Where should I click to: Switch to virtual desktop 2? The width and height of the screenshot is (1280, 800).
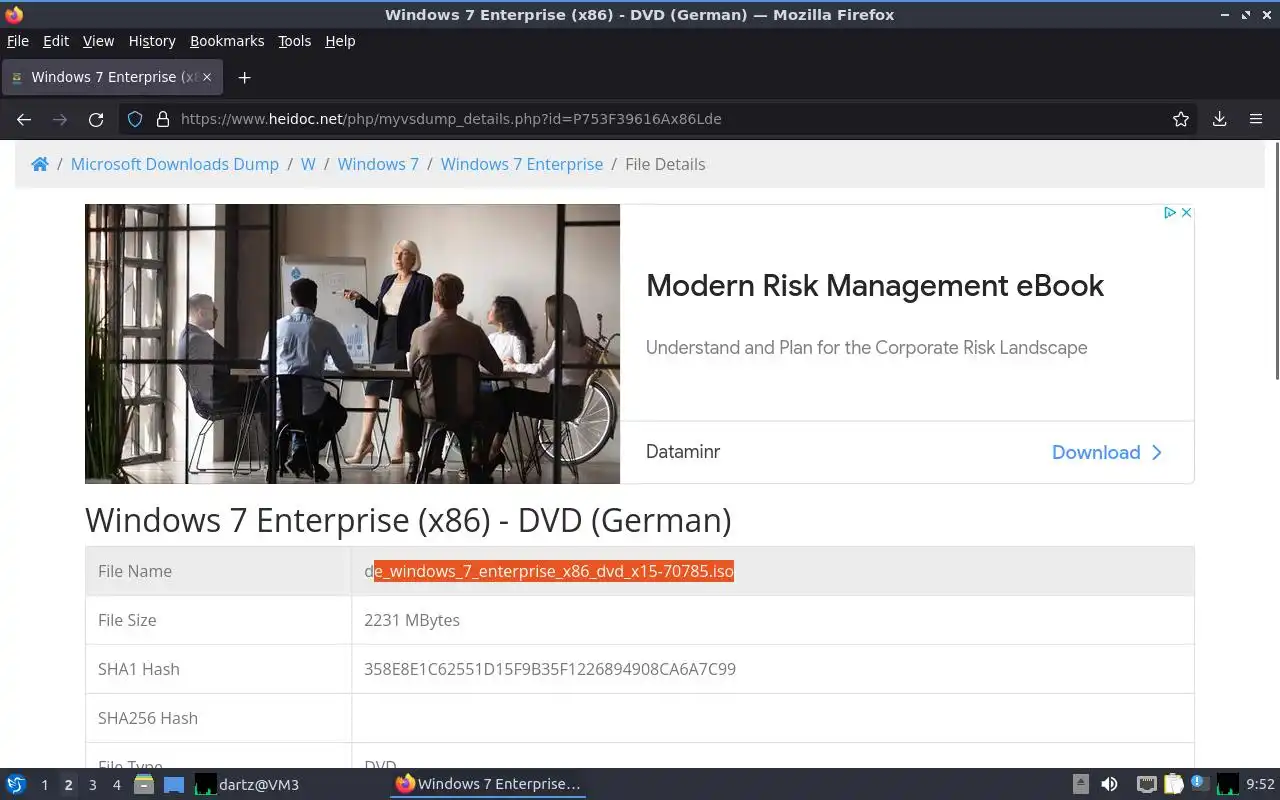point(68,785)
